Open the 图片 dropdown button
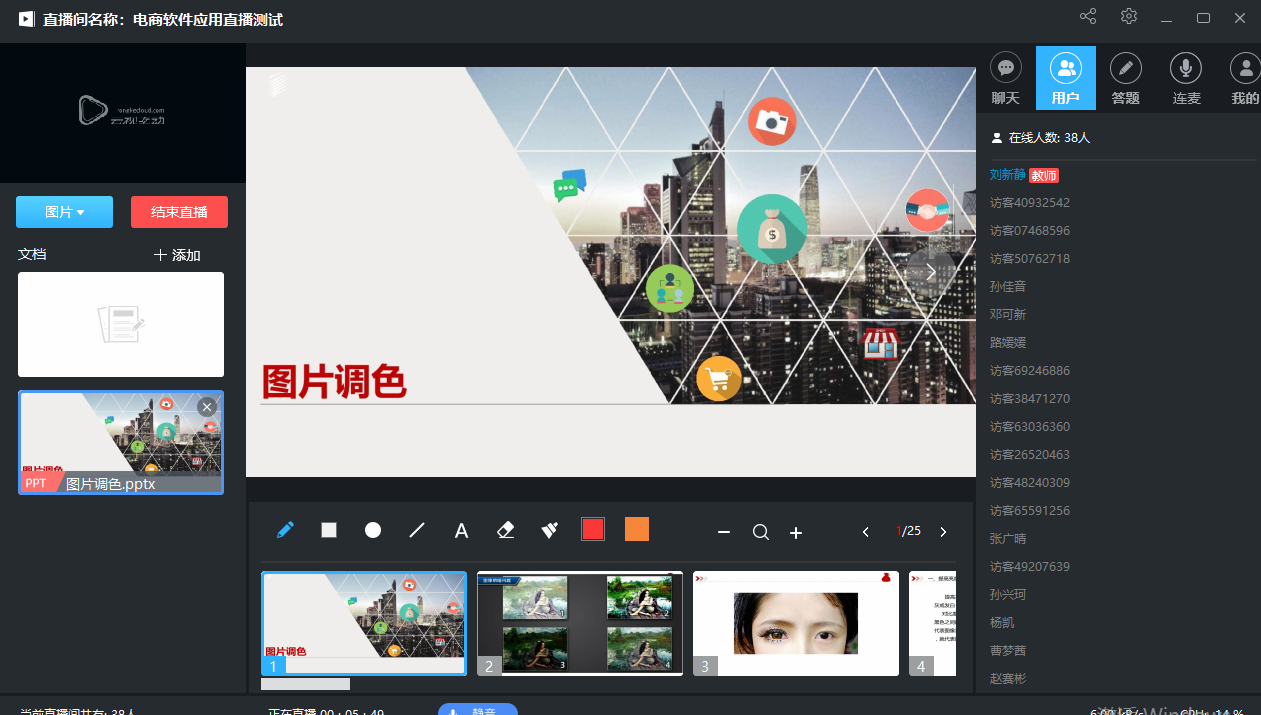The image size is (1261, 715). click(x=64, y=212)
